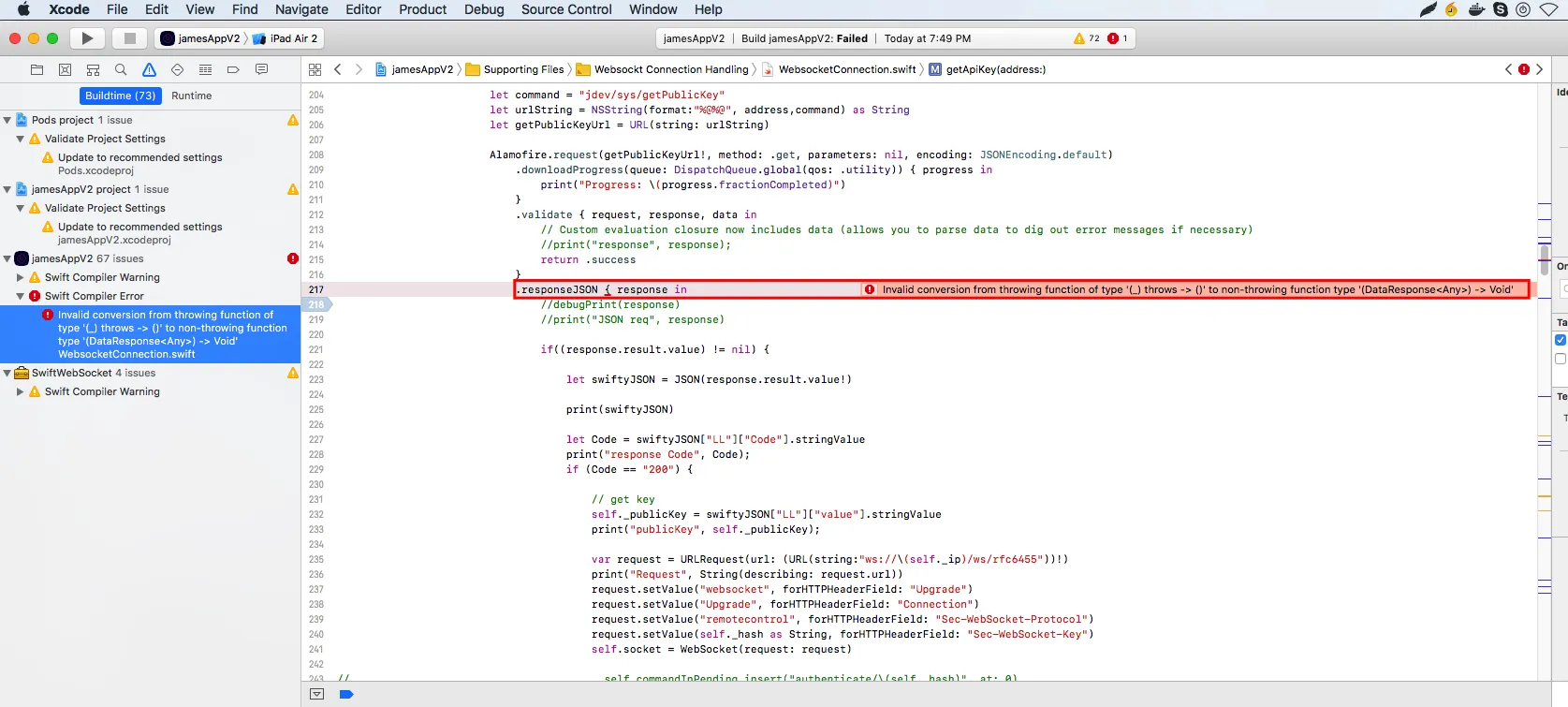Image resolution: width=1568 pixels, height=707 pixels.
Task: Open the Project navigator folder icon
Action: click(37, 69)
